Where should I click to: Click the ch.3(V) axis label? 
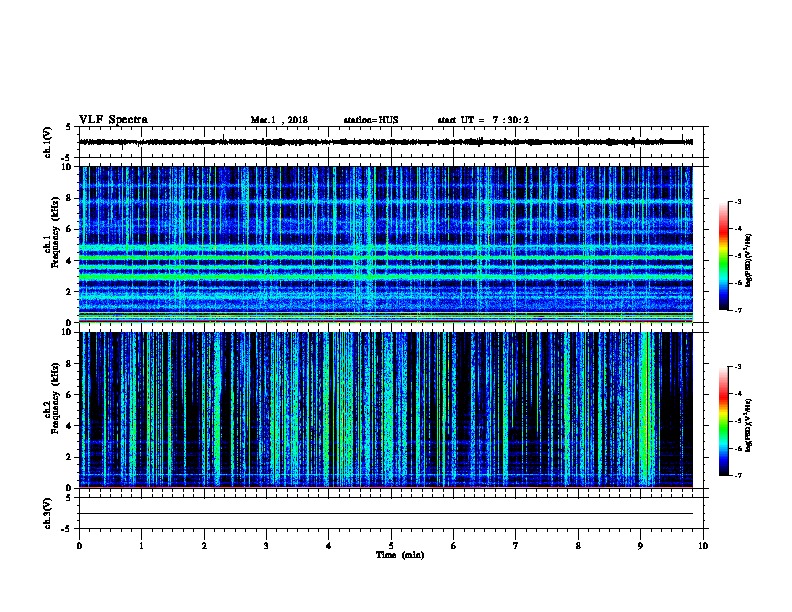point(48,513)
